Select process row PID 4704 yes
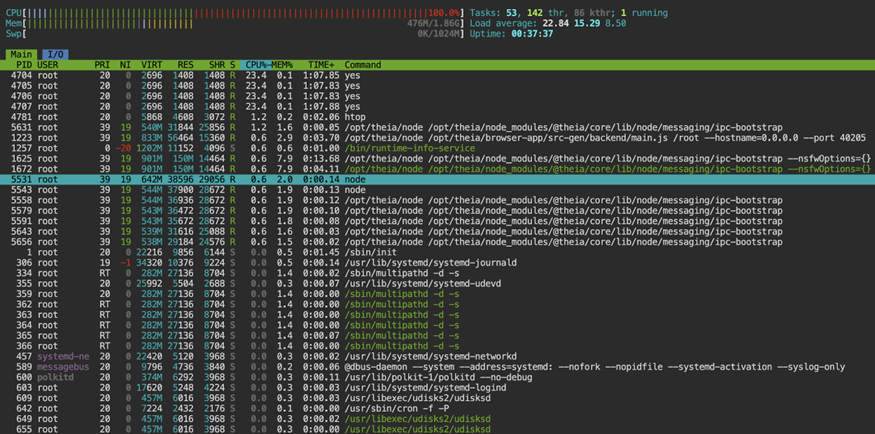Viewport: 875px width, 434px height. 438,75
